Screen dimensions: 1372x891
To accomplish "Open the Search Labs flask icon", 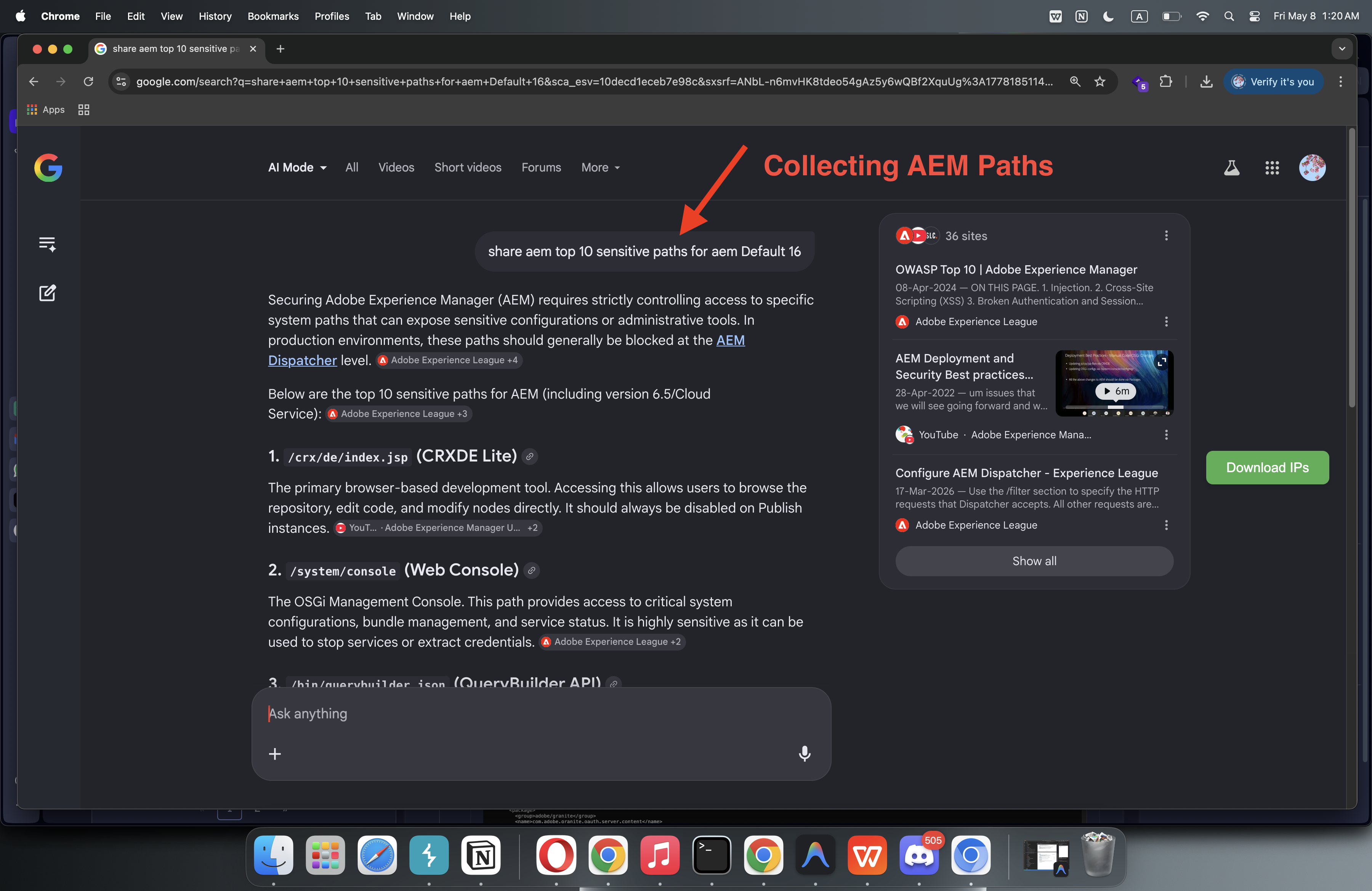I will [x=1231, y=168].
